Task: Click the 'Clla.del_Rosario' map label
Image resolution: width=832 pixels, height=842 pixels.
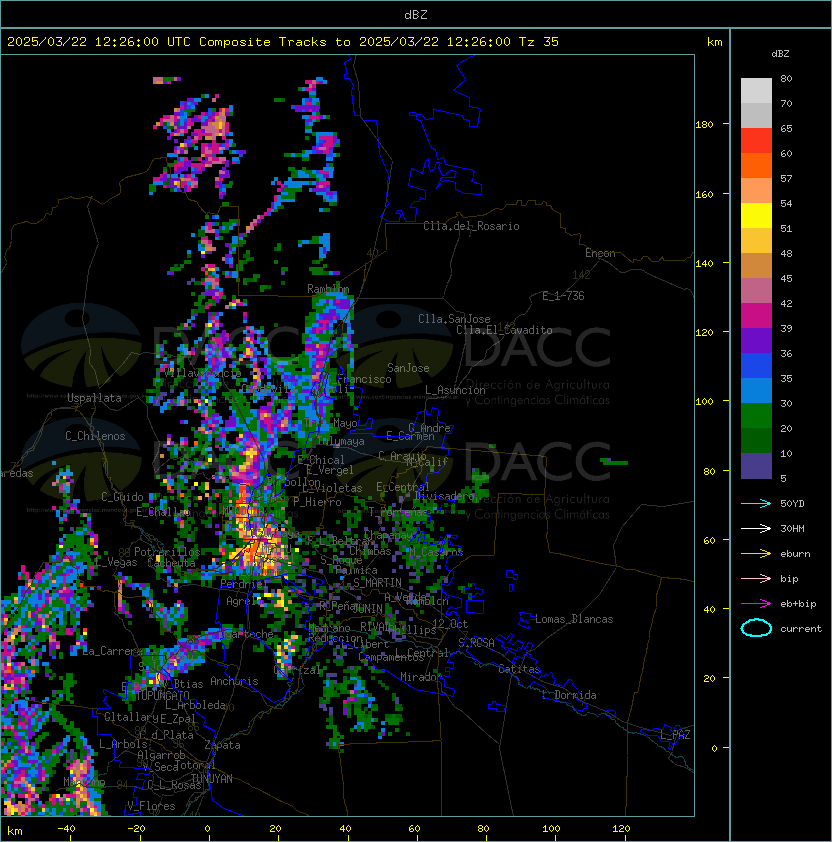Action: point(471,226)
